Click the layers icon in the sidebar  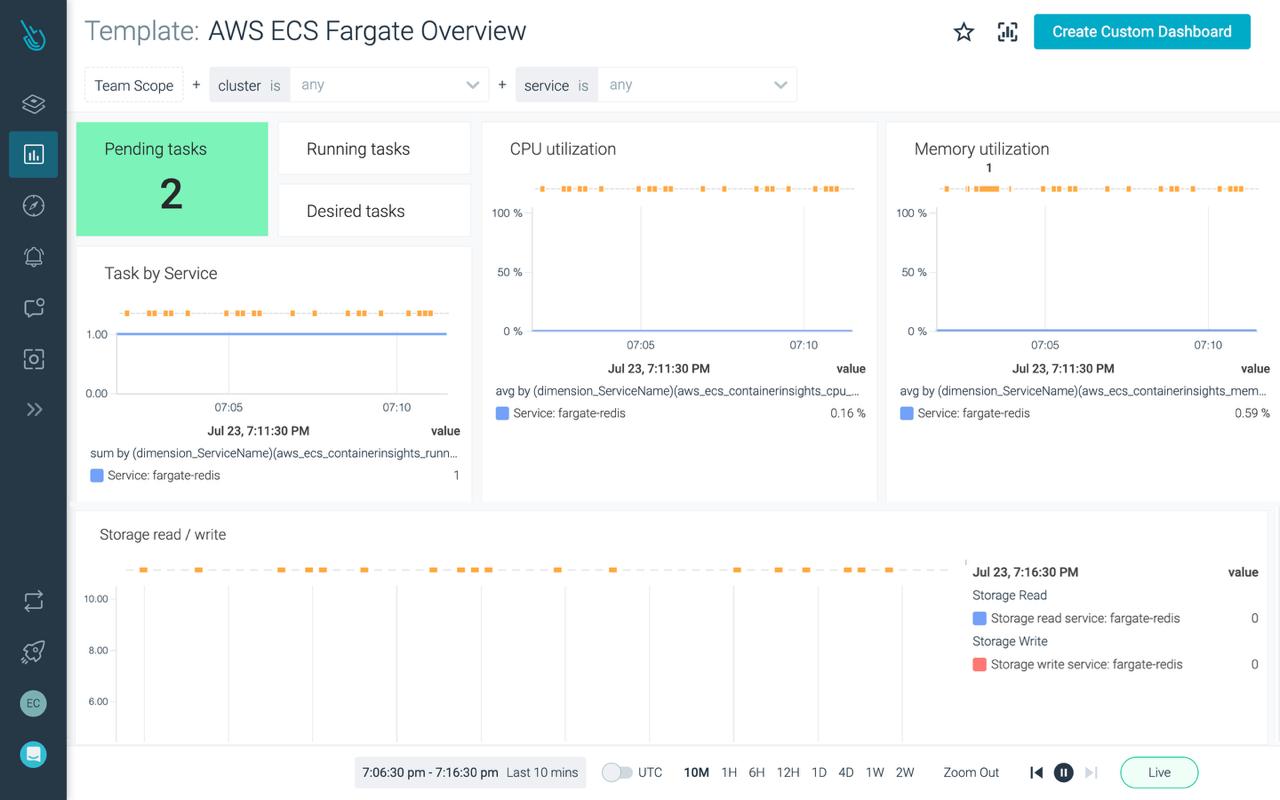(x=33, y=103)
